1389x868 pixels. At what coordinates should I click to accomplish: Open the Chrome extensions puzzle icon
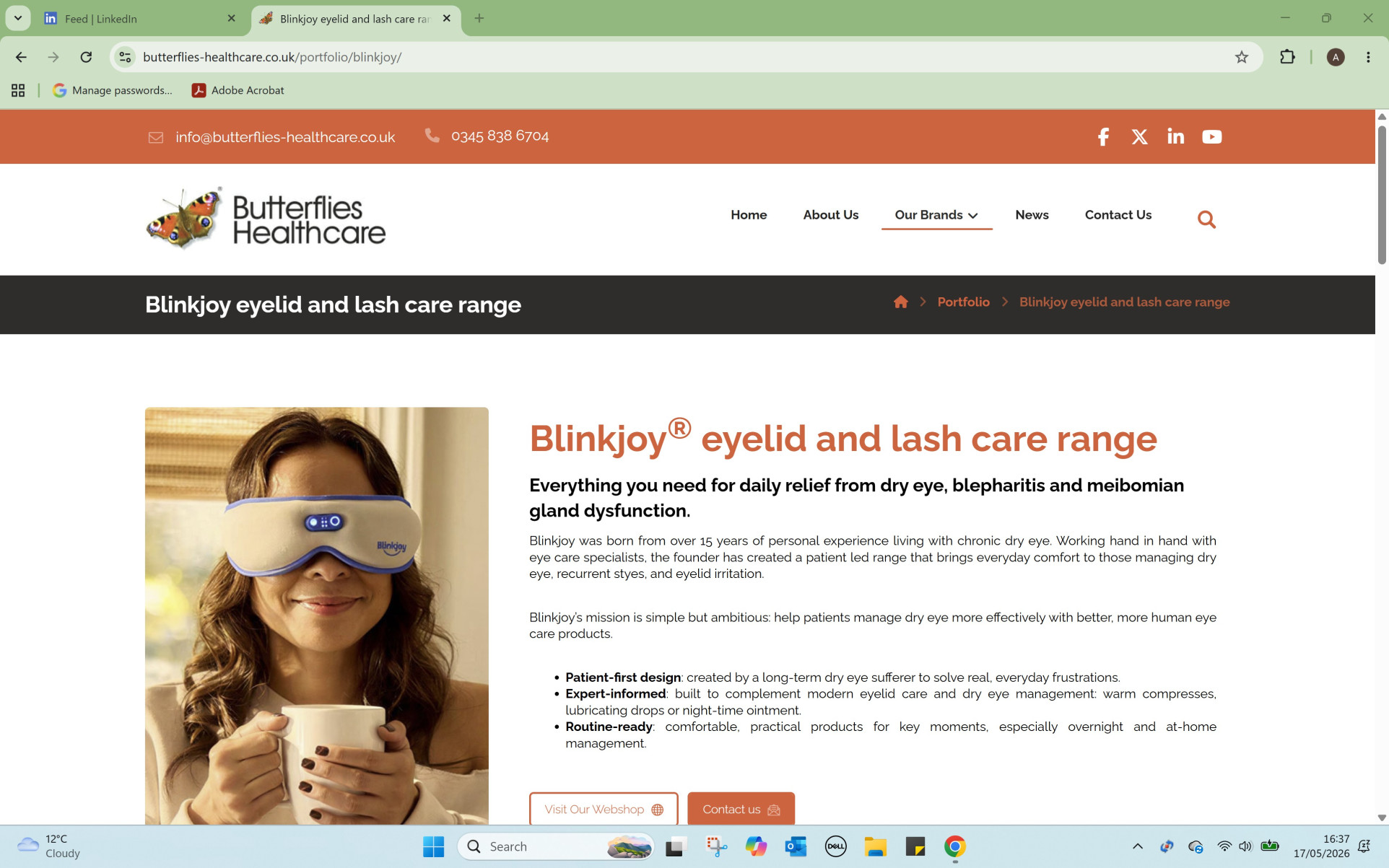pos(1287,57)
